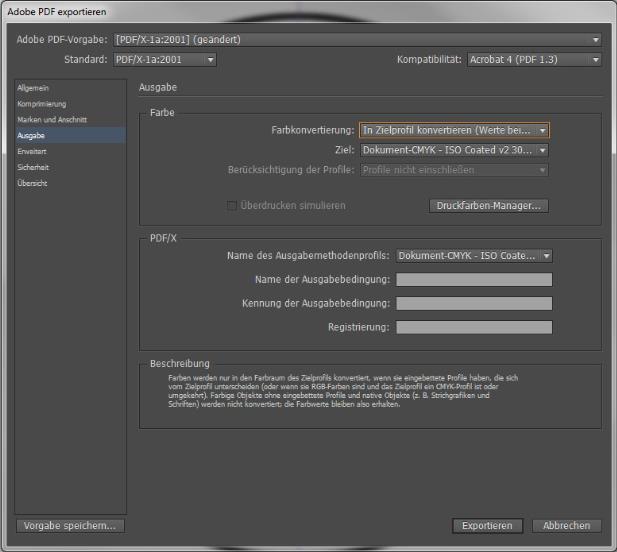
Task: Click the 'Adobe PDF exportieren' title text
Action: (57, 12)
